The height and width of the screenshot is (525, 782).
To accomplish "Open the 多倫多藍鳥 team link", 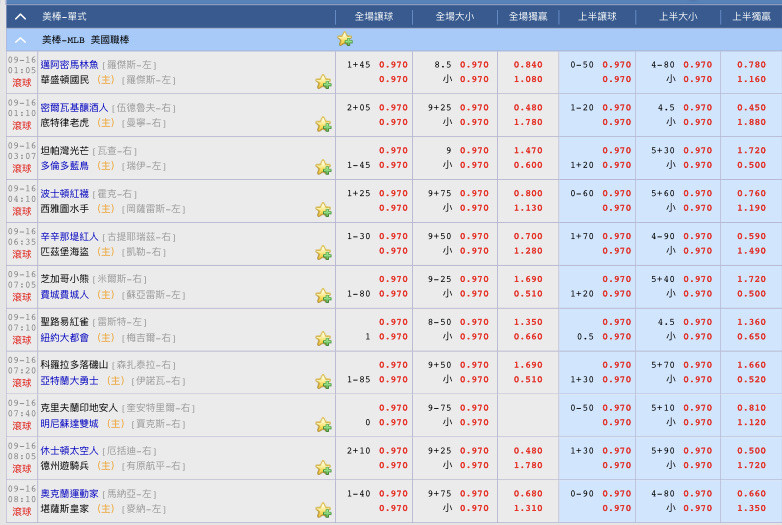I will point(64,166).
